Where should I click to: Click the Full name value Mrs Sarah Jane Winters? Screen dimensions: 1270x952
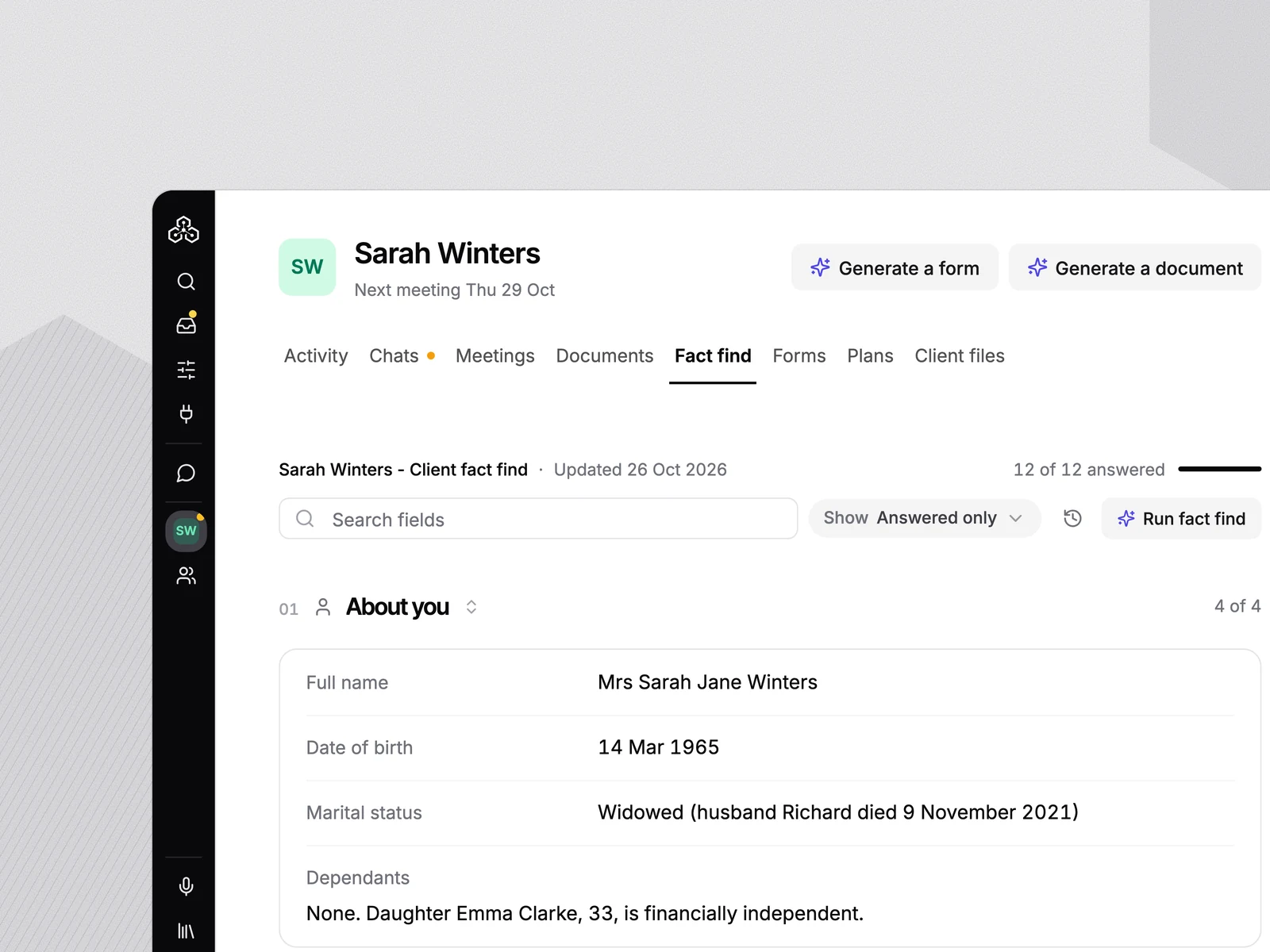pos(707,682)
